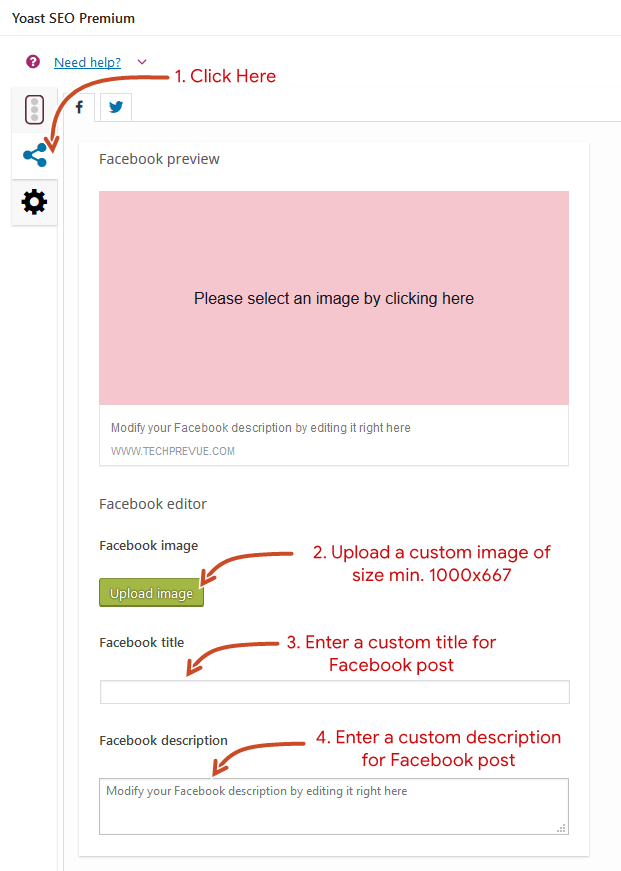Click the Upload image button
Screen dimensions: 621x871
(x=152, y=593)
